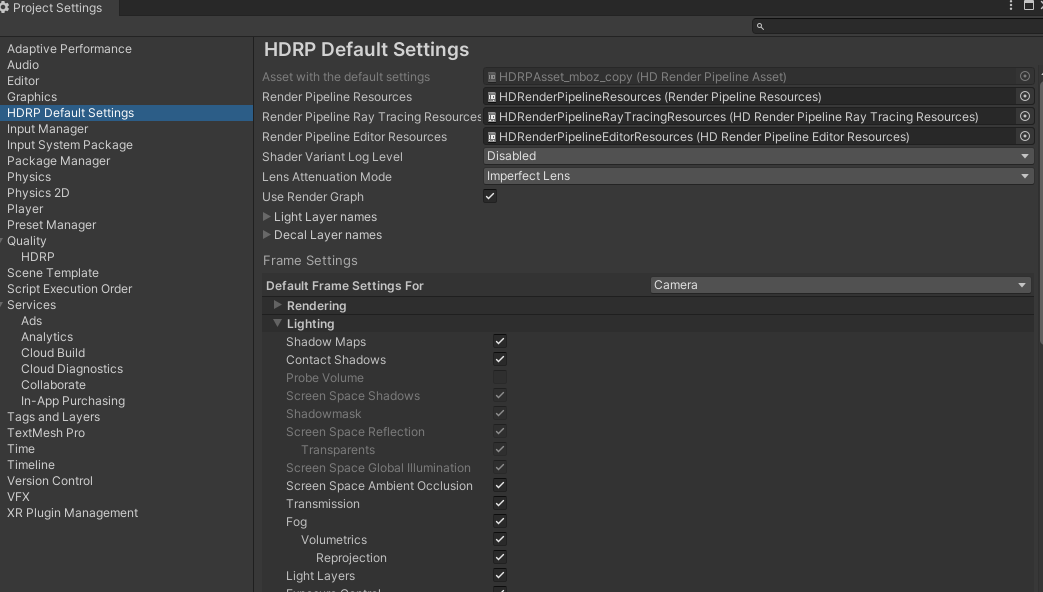Screen dimensions: 1043x592
Task: Toggle Screen Space Ambient Occlusion checkbox
Action: (x=500, y=486)
